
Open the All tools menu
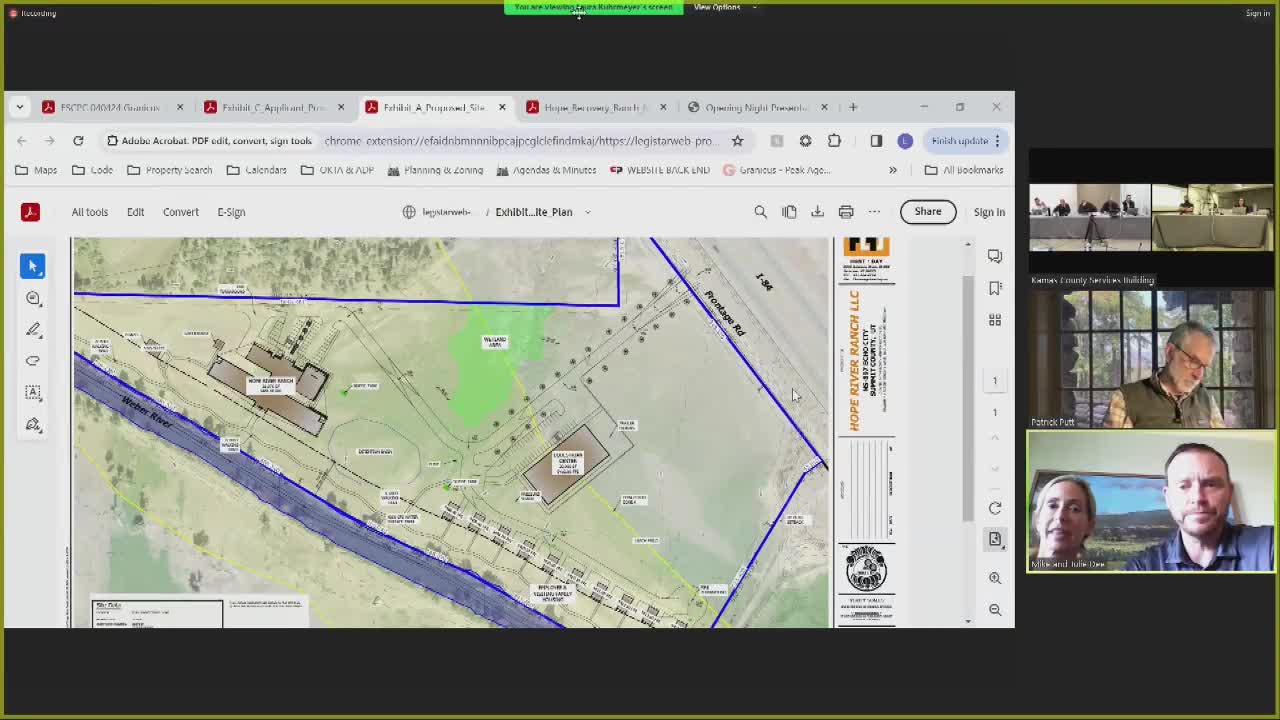[x=90, y=212]
